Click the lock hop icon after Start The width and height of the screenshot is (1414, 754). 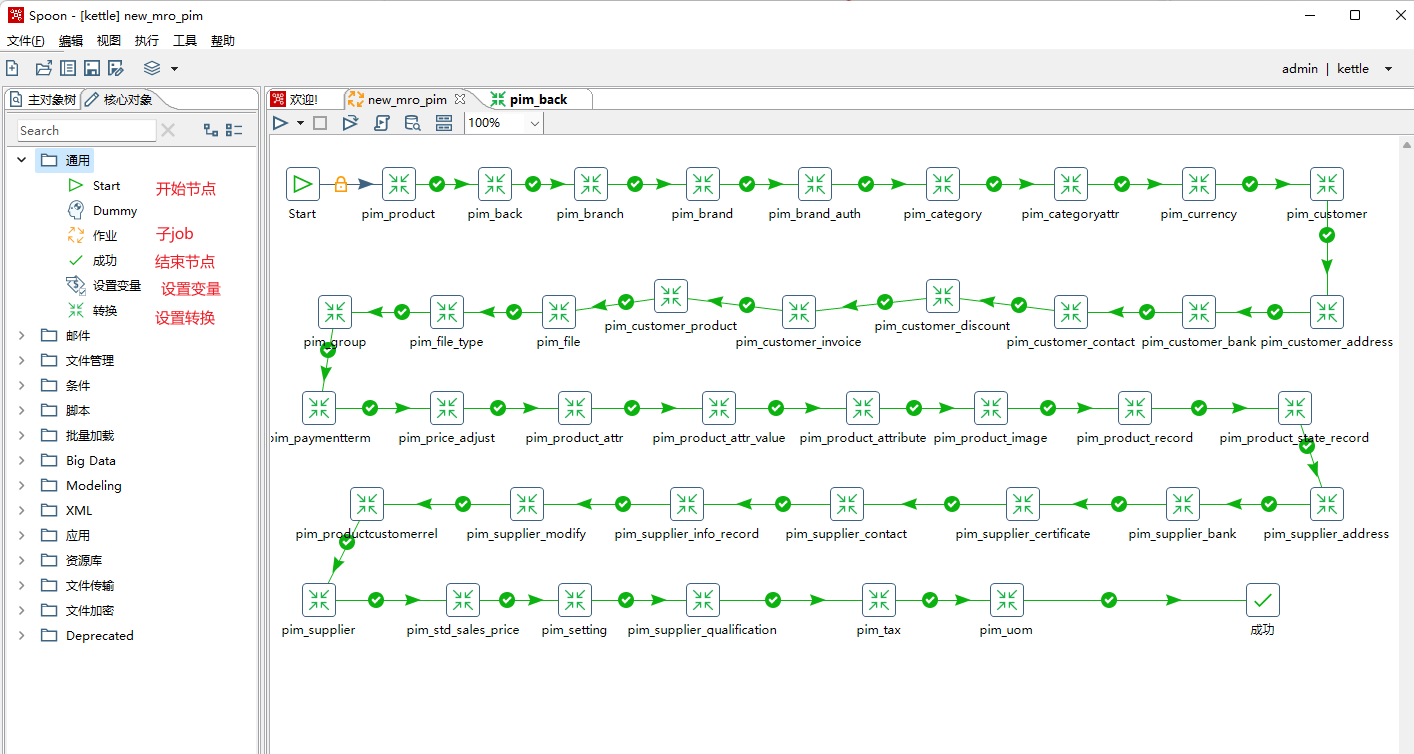pos(341,185)
